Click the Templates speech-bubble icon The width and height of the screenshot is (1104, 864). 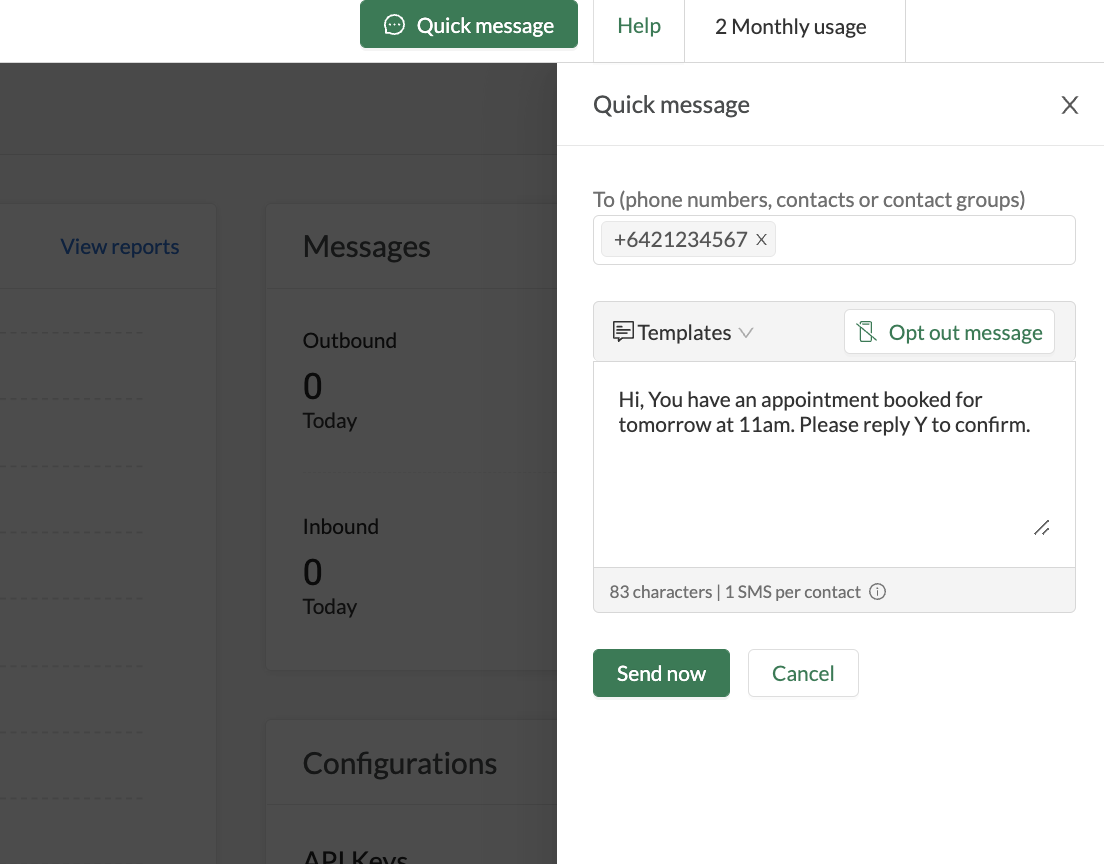pos(623,332)
